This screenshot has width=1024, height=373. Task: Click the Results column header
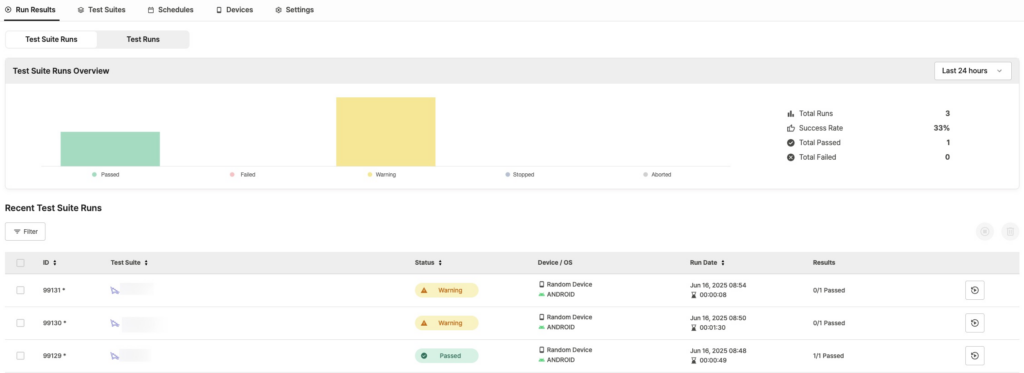point(824,263)
